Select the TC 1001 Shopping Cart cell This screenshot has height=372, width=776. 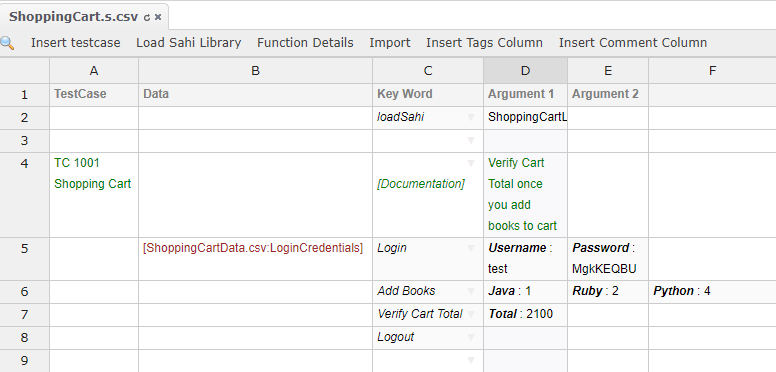pos(94,195)
